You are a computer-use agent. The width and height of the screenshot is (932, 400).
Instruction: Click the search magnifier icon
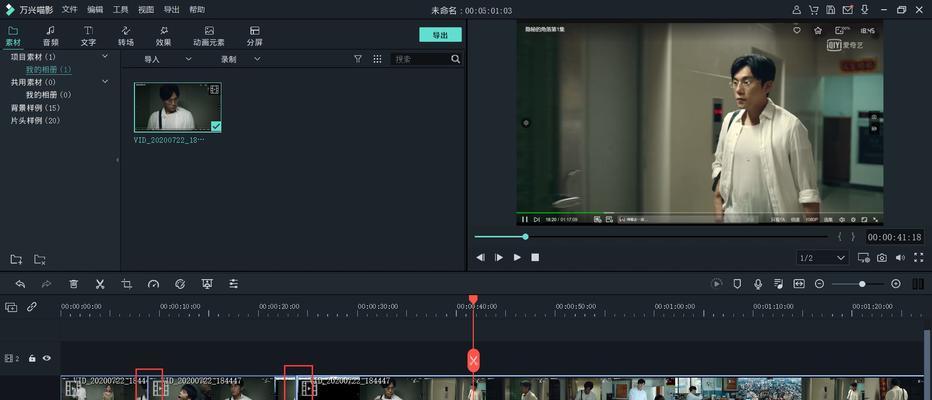455,59
